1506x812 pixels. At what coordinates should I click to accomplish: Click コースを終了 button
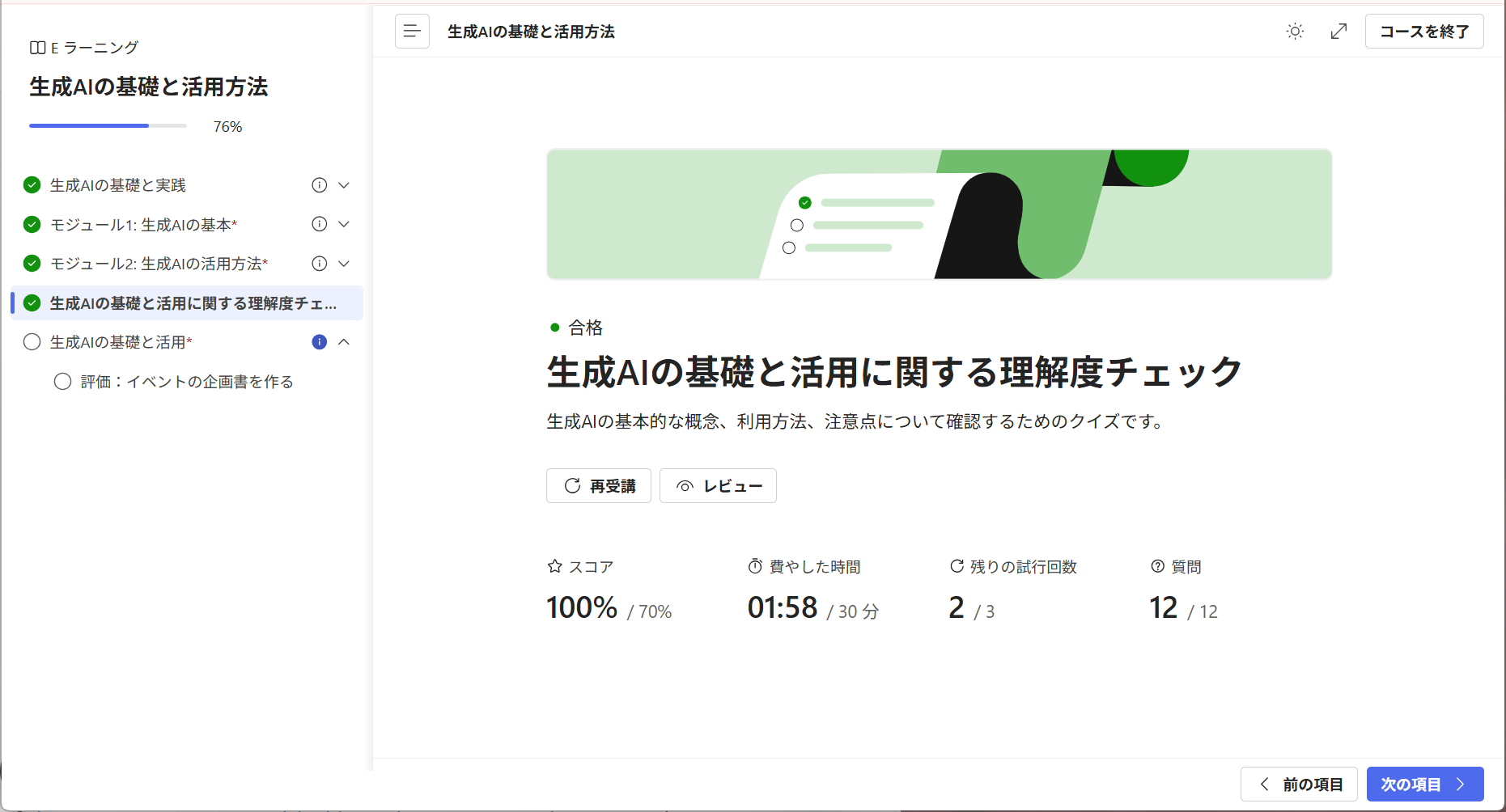[x=1424, y=32]
